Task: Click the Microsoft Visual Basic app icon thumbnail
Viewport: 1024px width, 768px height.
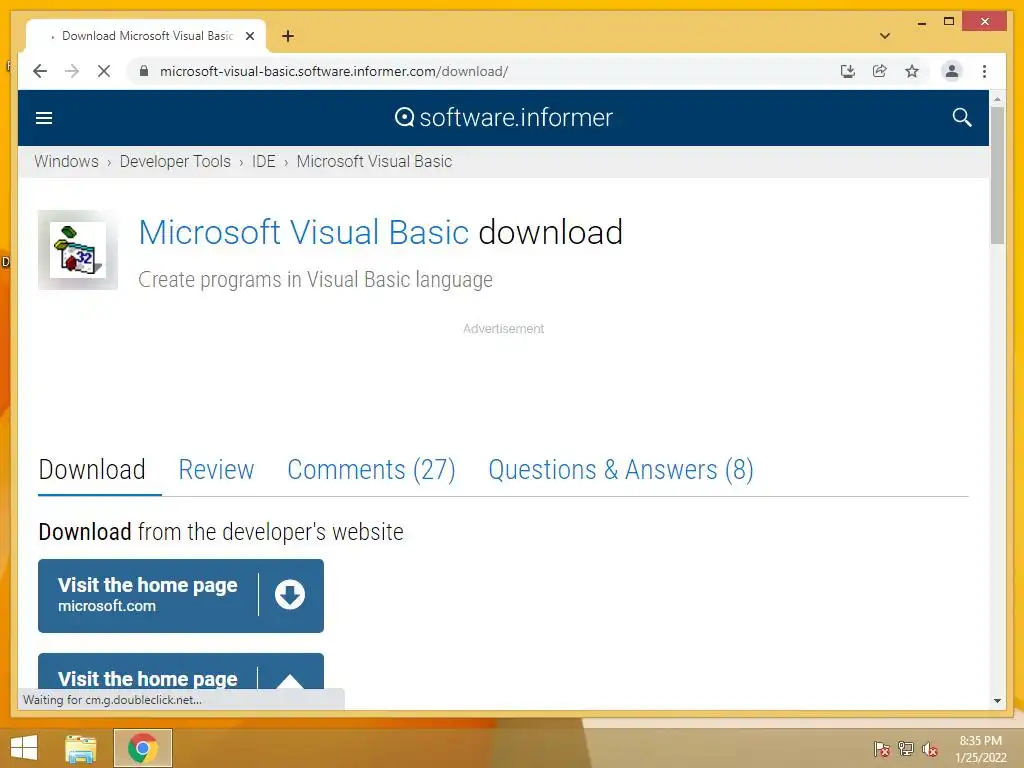Action: [78, 250]
